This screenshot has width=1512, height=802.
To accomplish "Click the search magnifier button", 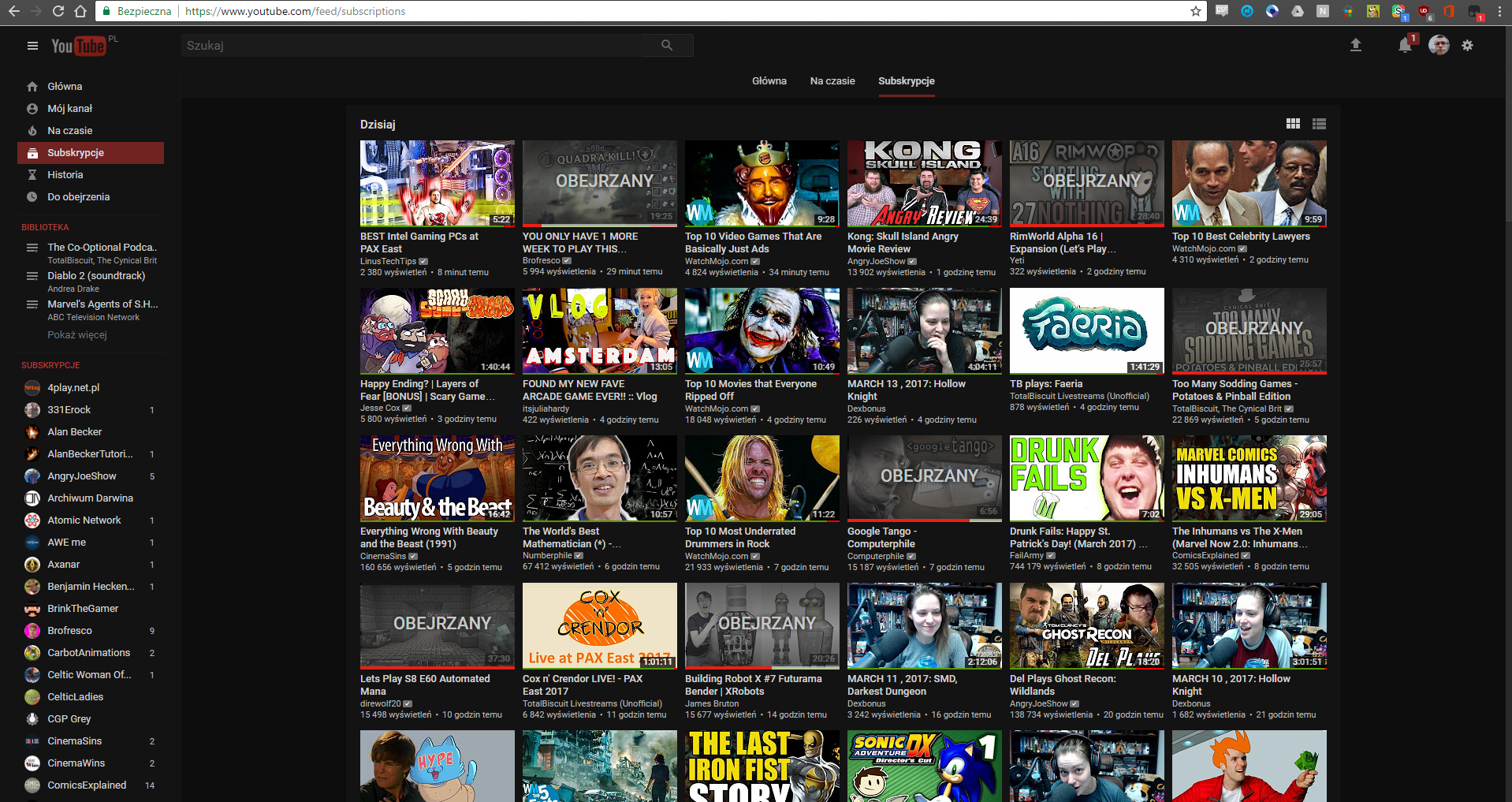I will [x=667, y=46].
